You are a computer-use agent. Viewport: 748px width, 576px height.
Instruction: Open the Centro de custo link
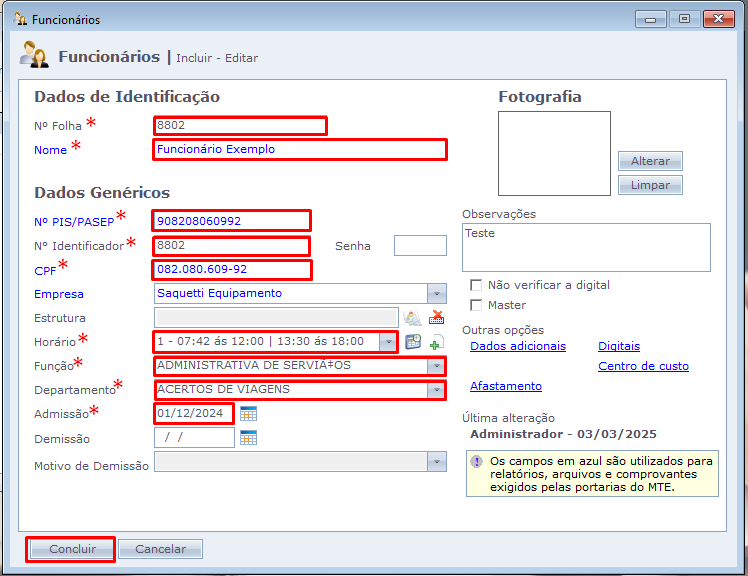[x=643, y=366]
